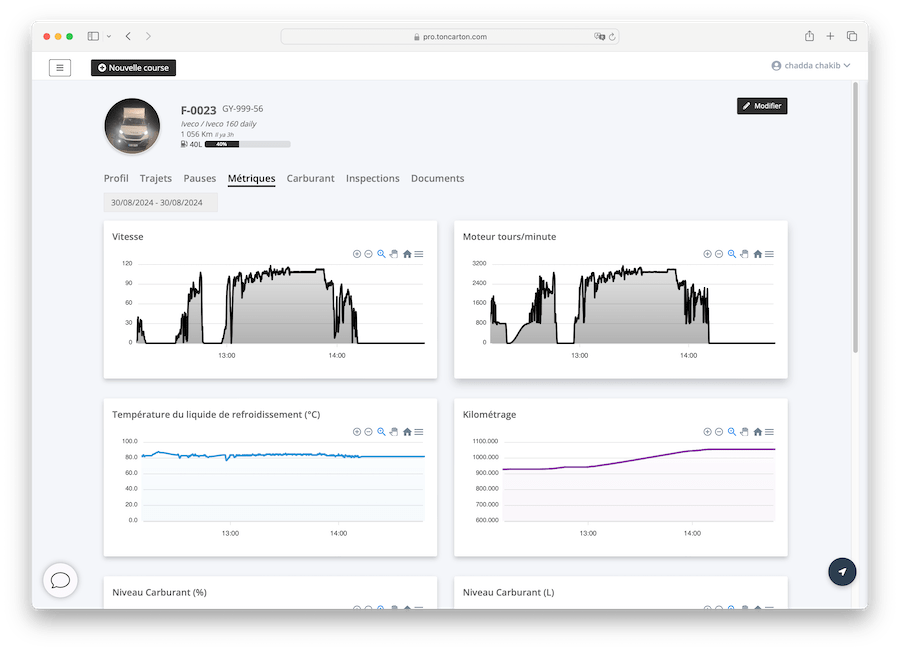The width and height of the screenshot is (900, 651).
Task: Open the Inspections tab
Action: pyautogui.click(x=372, y=179)
